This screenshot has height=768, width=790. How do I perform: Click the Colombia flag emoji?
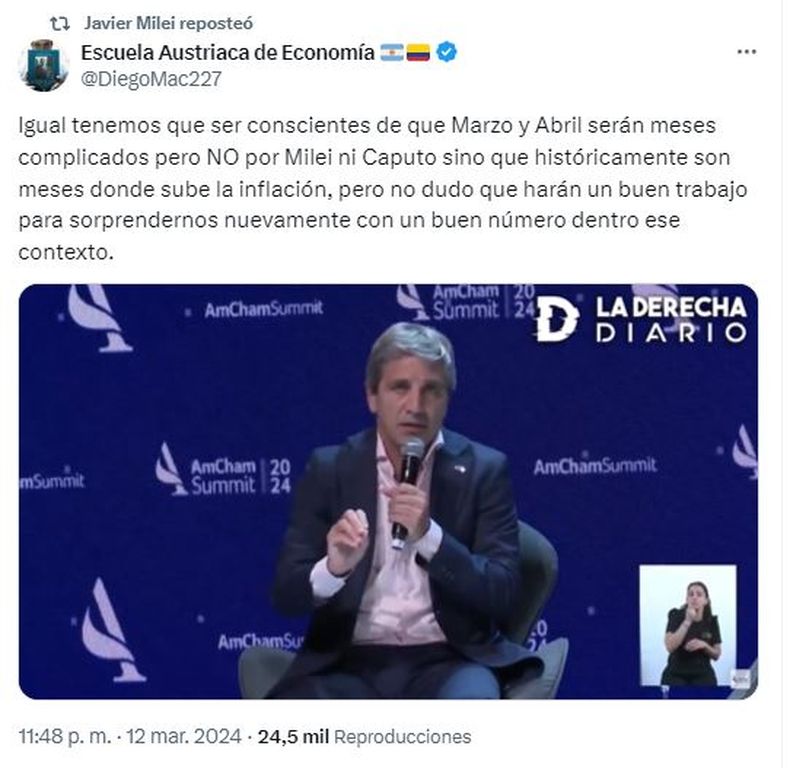click(x=418, y=52)
